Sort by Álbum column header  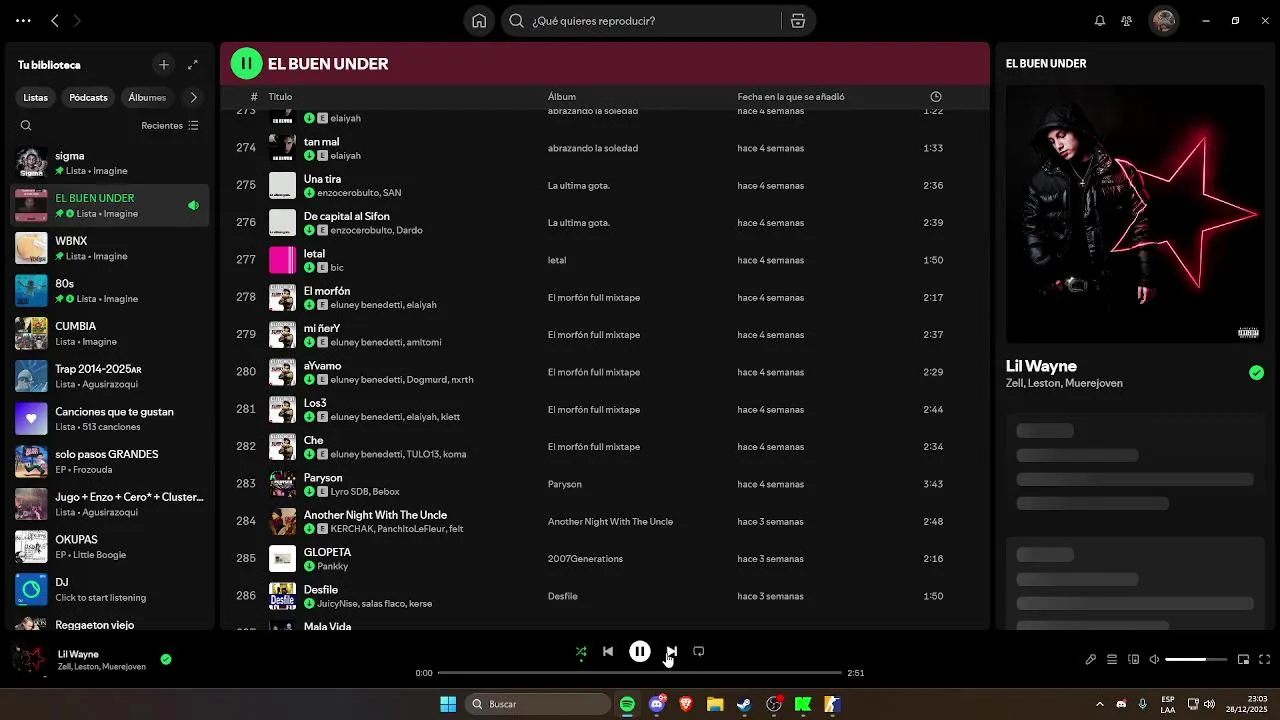pos(562,97)
